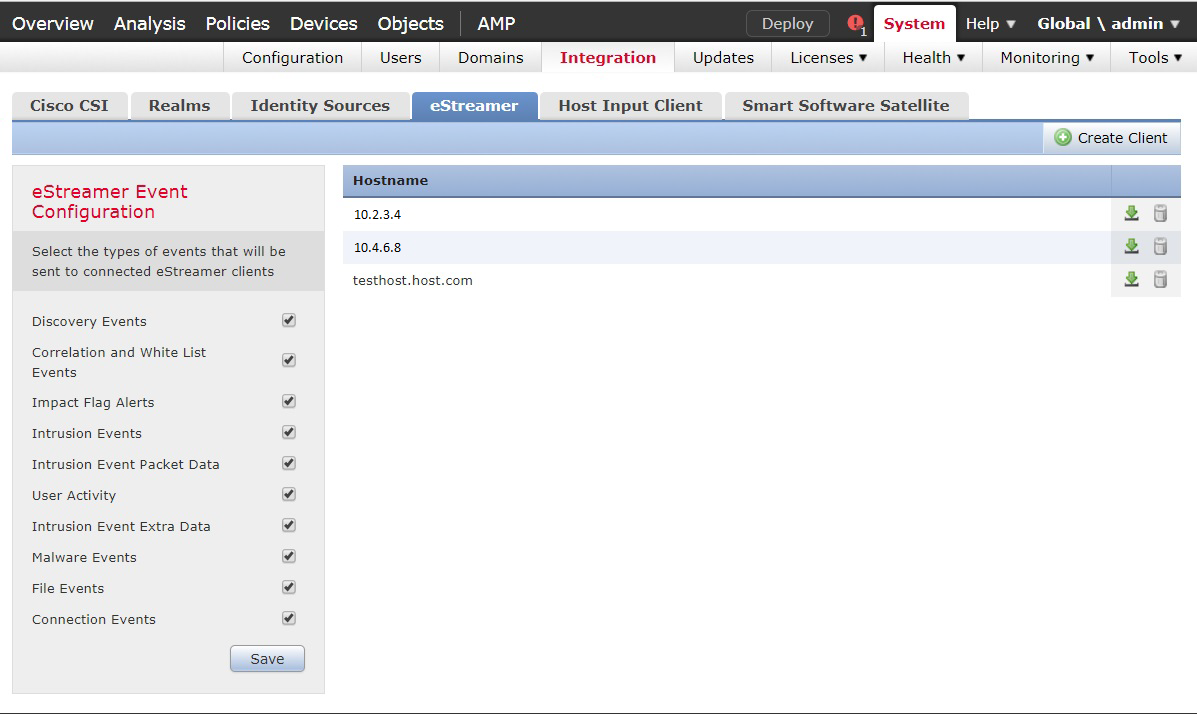The image size is (1197, 714).
Task: Disable Malware Events checkbox
Action: point(289,556)
